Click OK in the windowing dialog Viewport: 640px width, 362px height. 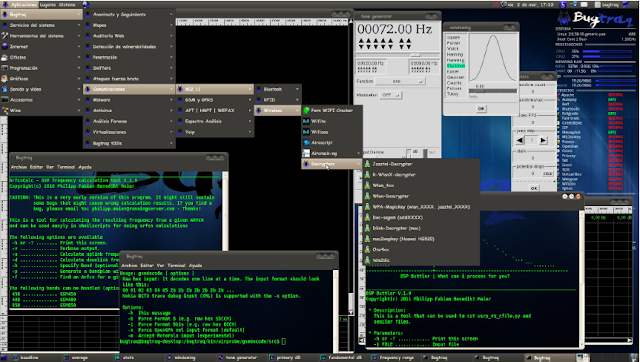click(481, 109)
